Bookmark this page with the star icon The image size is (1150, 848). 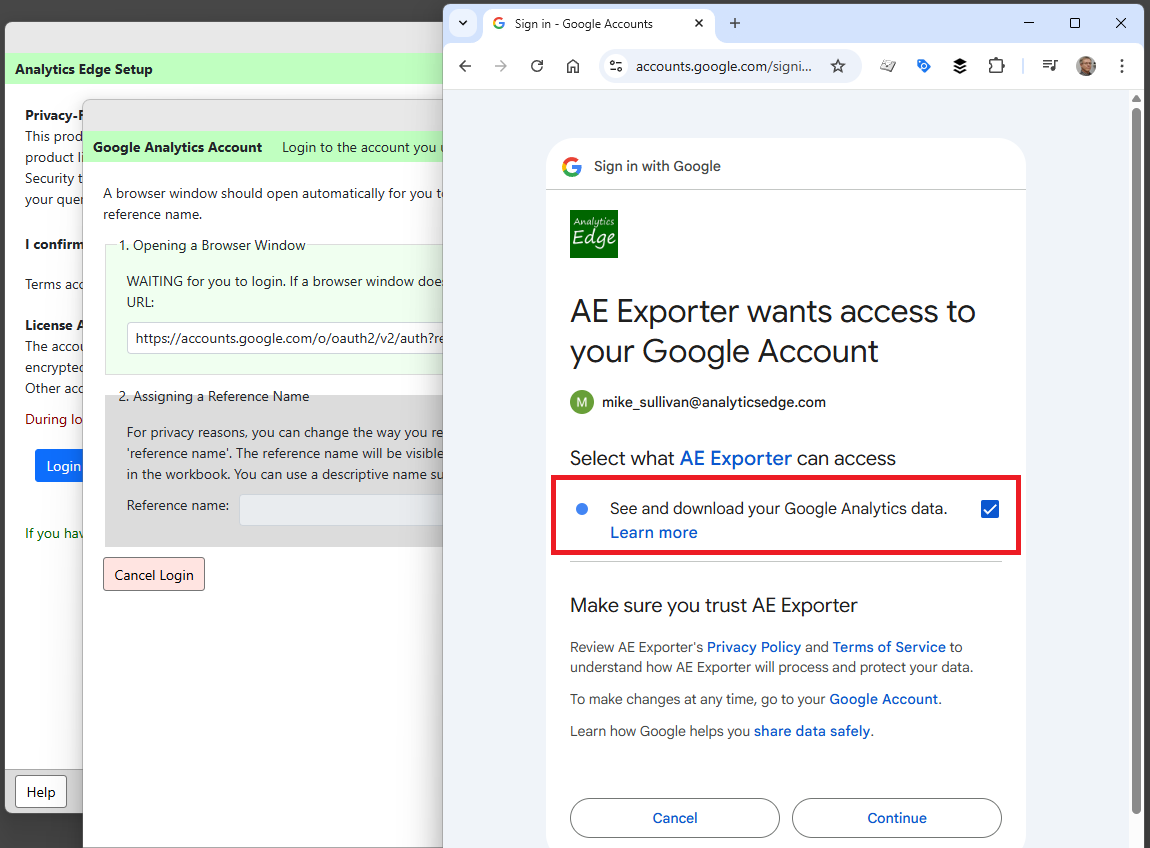coord(838,66)
